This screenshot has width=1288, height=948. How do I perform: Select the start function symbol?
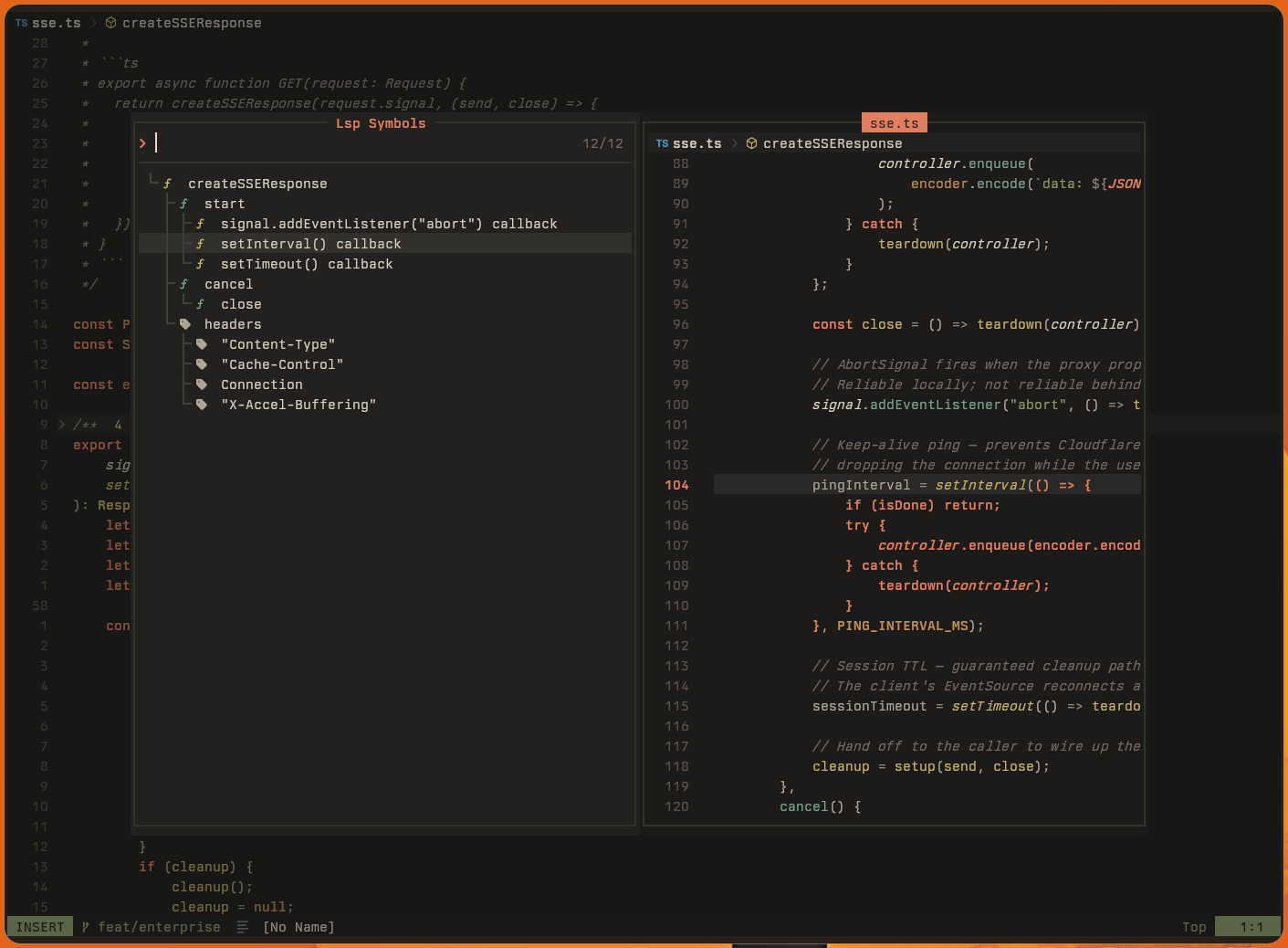[x=225, y=204]
